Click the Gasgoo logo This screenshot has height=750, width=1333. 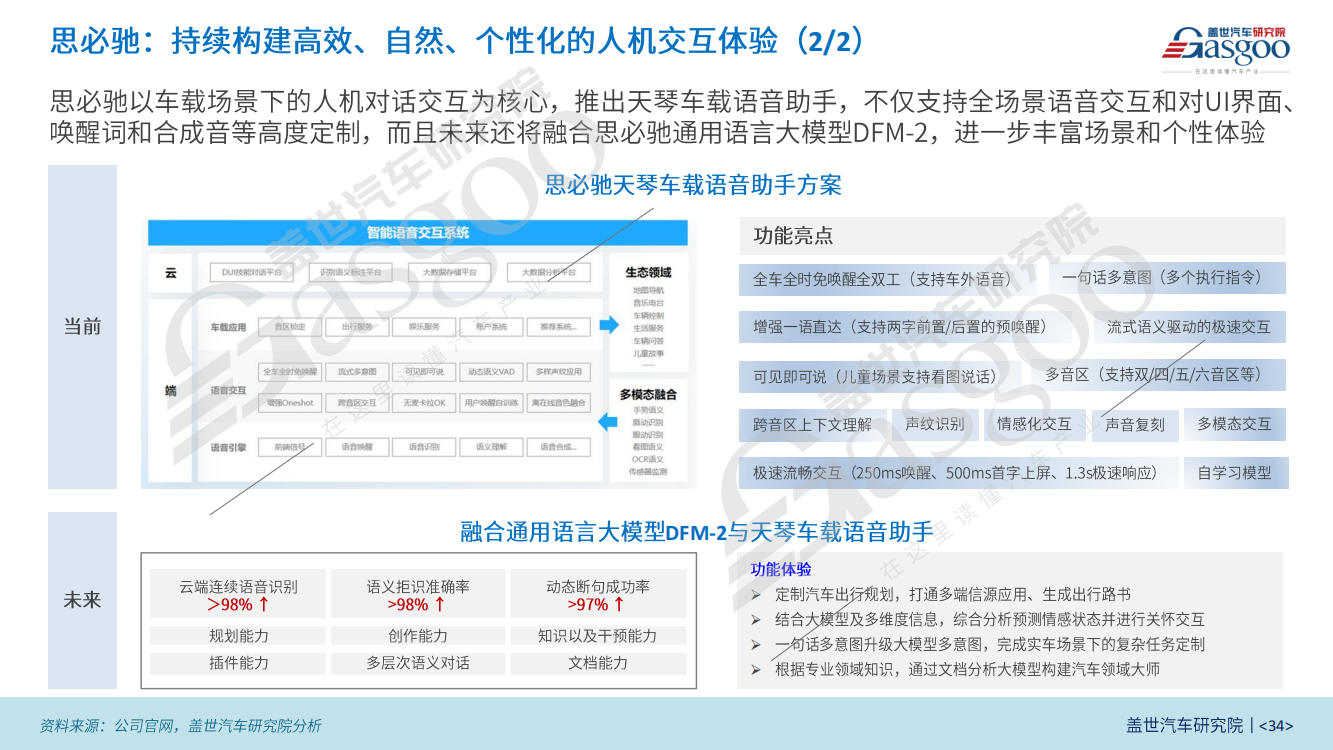(1225, 49)
